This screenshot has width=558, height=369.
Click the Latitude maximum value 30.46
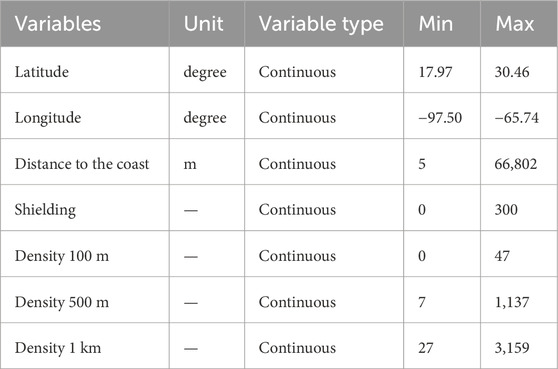coord(512,72)
